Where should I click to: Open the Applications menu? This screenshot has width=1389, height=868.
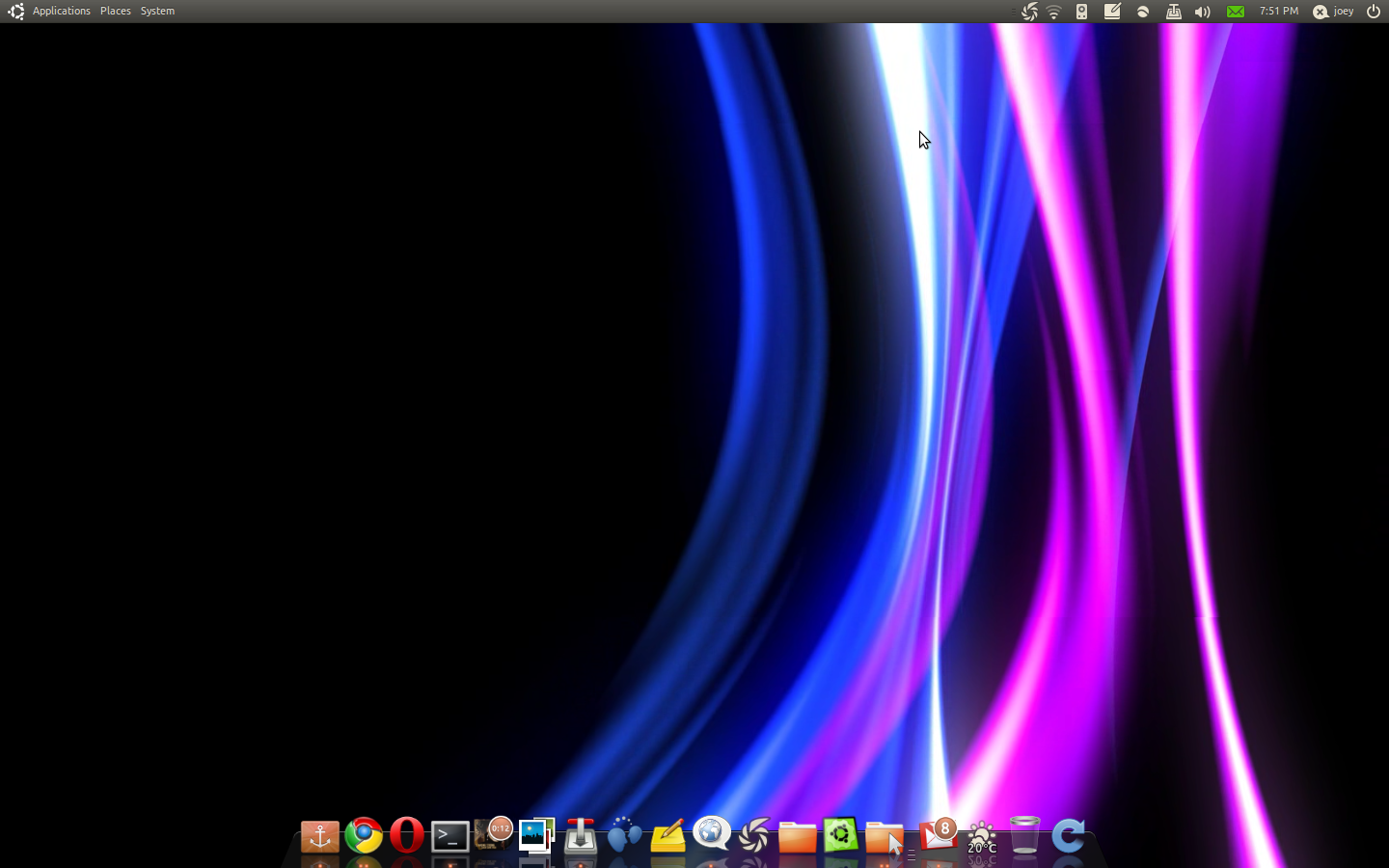point(62,12)
